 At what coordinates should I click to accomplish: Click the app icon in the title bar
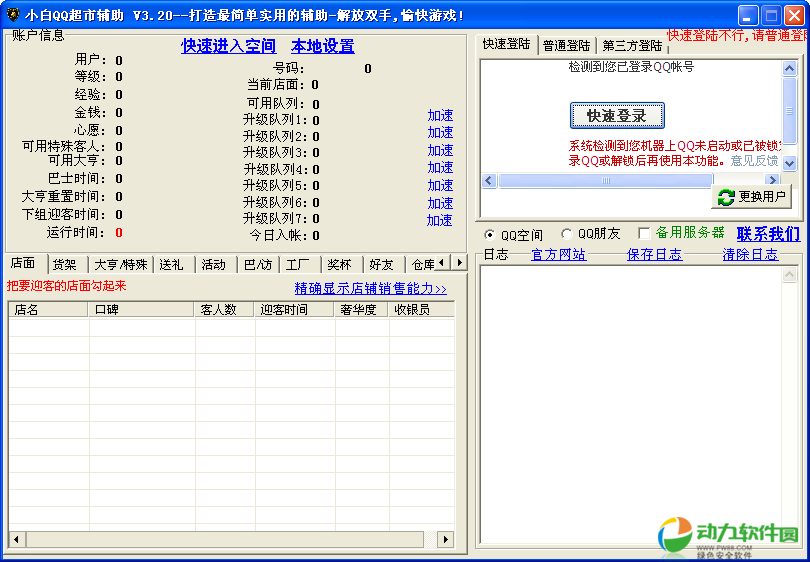tap(13, 15)
